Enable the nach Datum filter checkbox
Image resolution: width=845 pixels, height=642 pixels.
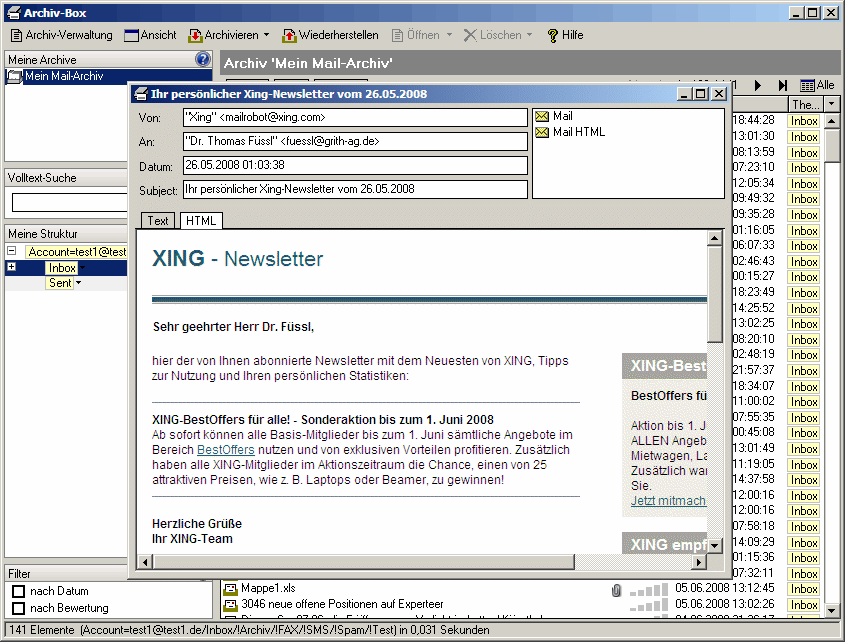[x=18, y=591]
